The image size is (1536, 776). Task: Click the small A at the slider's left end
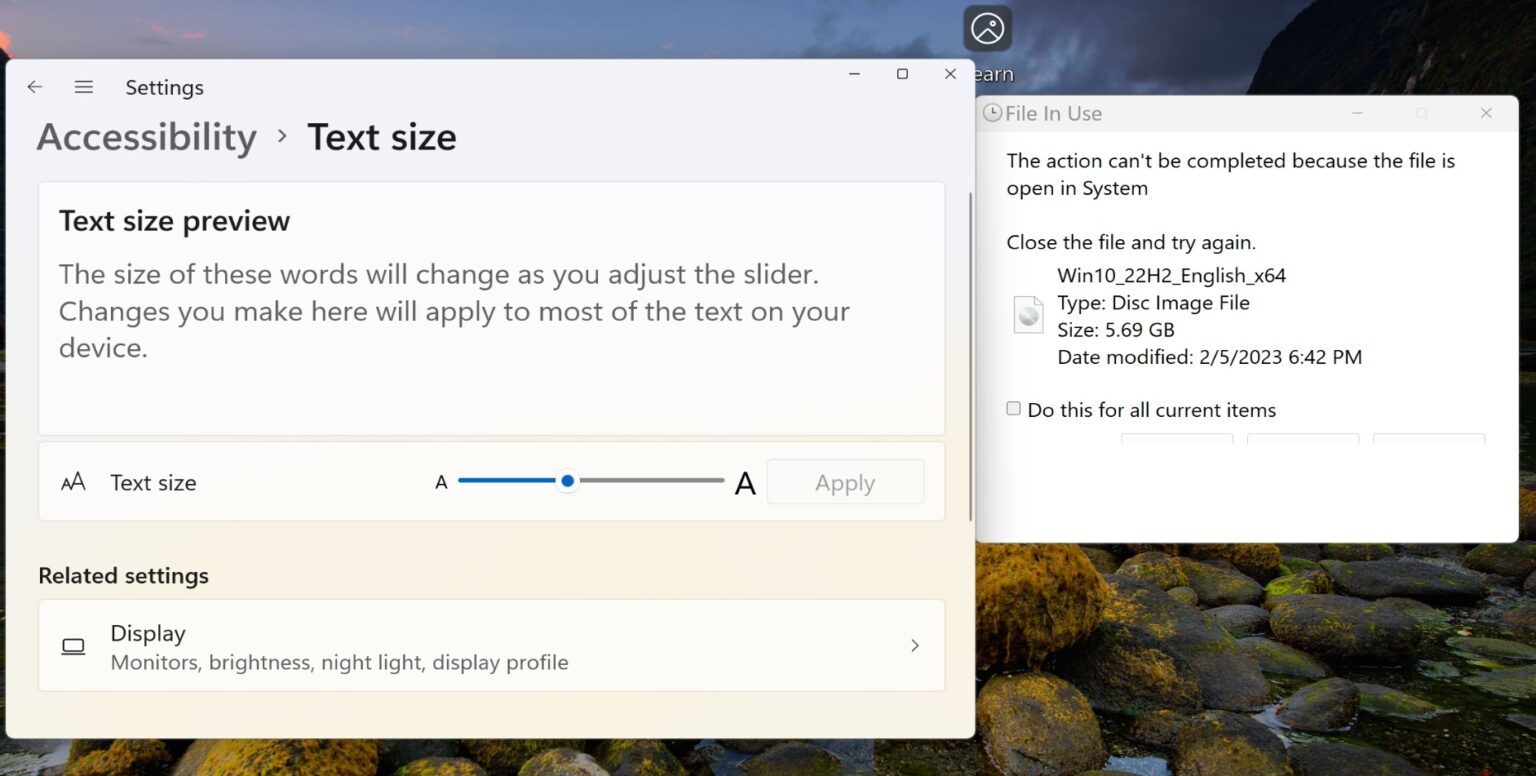(441, 481)
